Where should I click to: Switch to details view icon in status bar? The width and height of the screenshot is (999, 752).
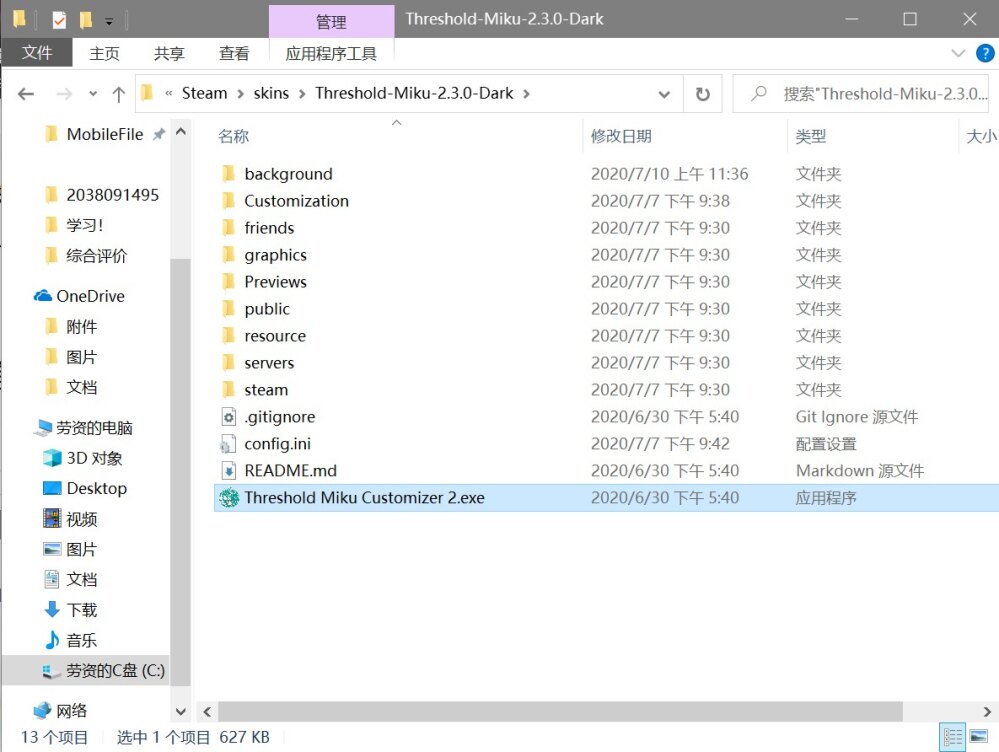(x=952, y=737)
